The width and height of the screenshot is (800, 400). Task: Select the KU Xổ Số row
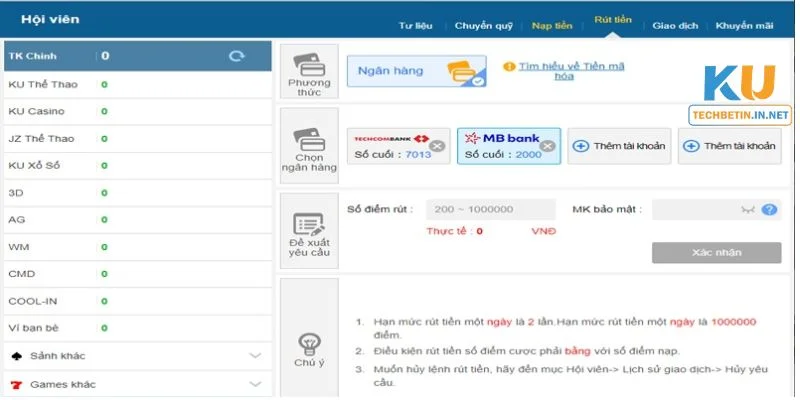[x=138, y=166]
